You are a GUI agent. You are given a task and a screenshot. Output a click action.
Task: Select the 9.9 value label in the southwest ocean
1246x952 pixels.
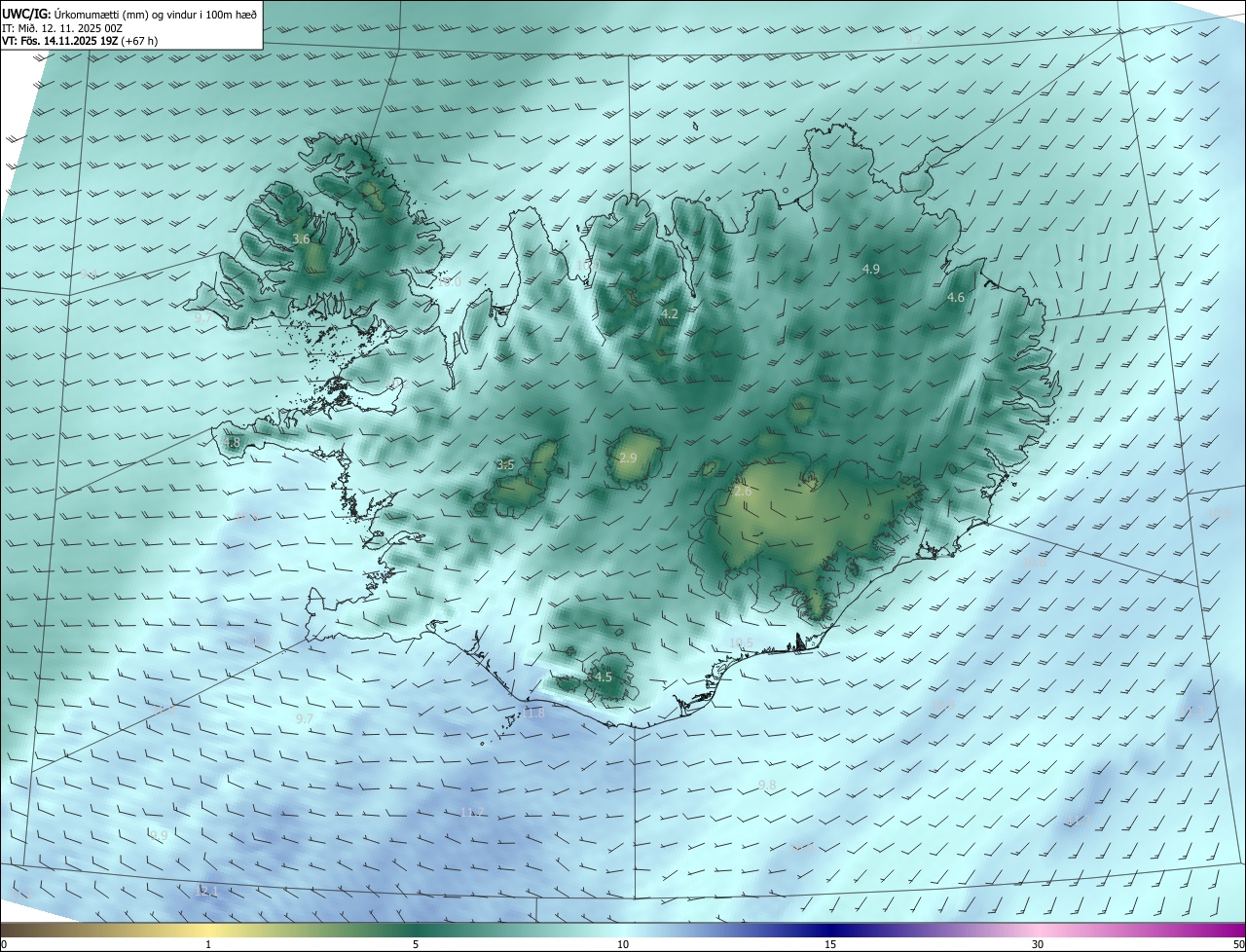click(x=159, y=835)
